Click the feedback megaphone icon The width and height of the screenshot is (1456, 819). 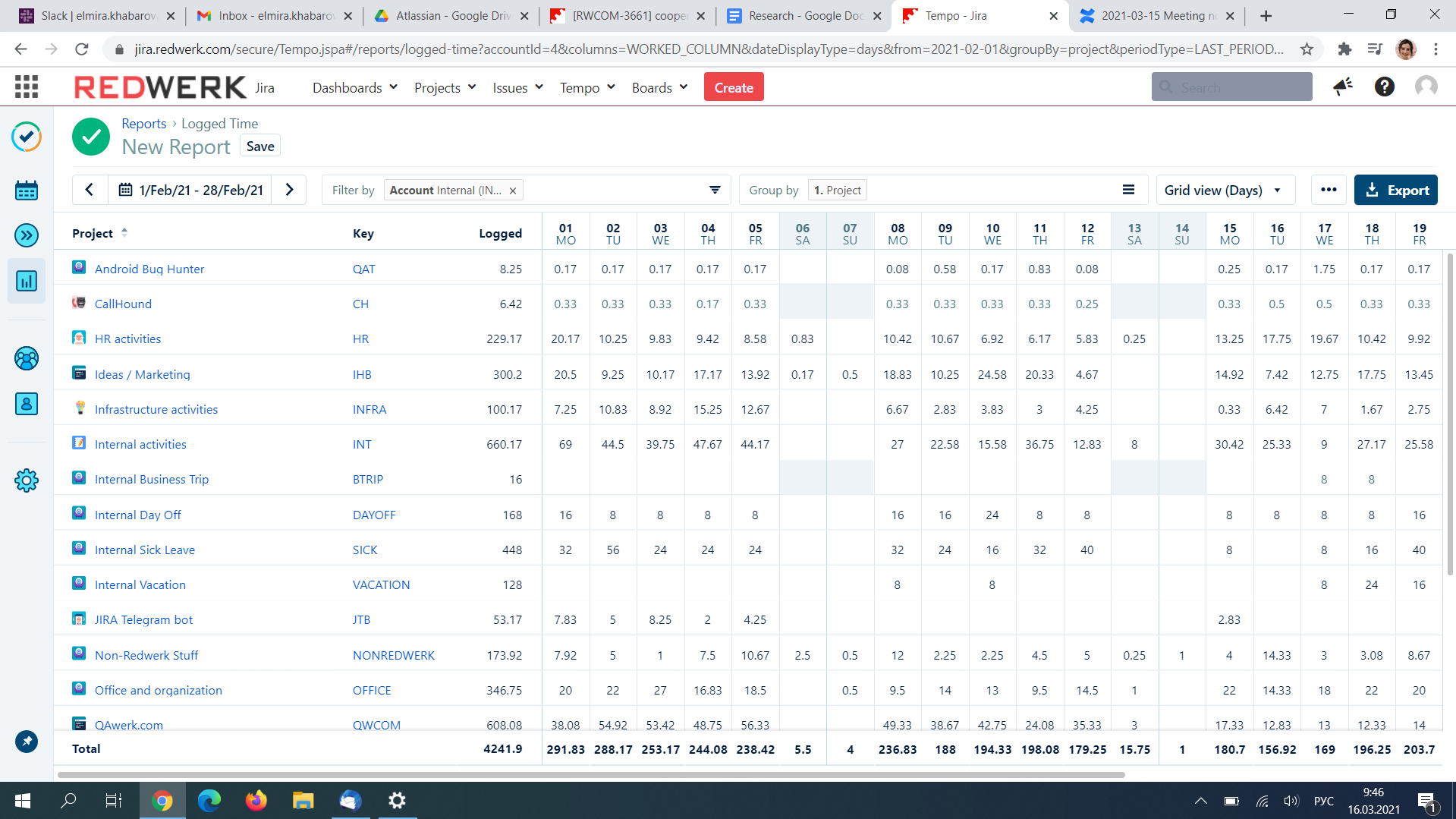(x=1343, y=87)
